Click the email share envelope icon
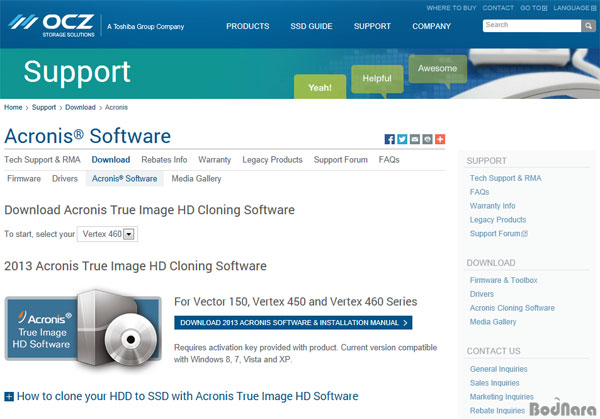 tap(415, 139)
